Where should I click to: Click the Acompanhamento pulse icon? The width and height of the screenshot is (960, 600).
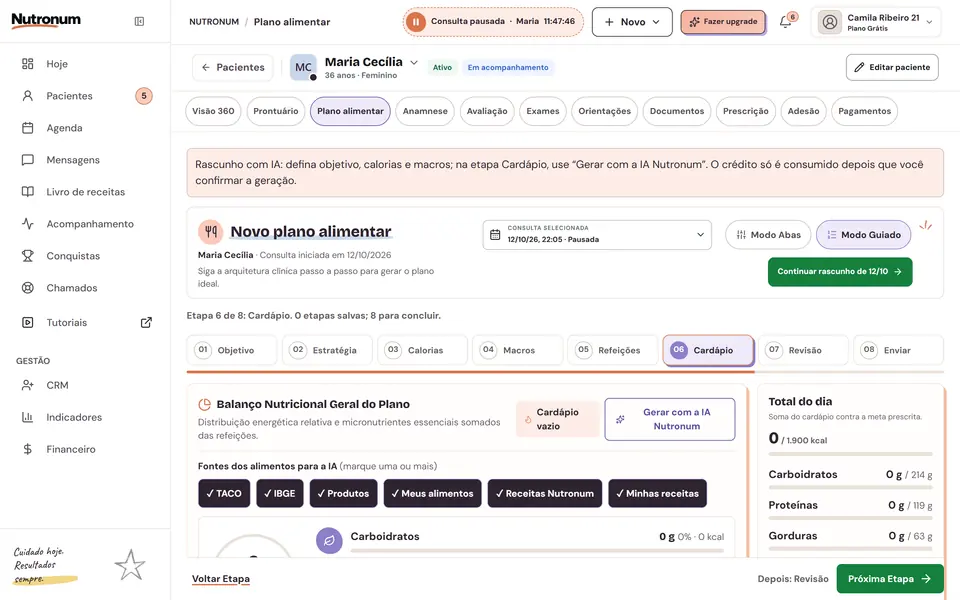pos(28,223)
